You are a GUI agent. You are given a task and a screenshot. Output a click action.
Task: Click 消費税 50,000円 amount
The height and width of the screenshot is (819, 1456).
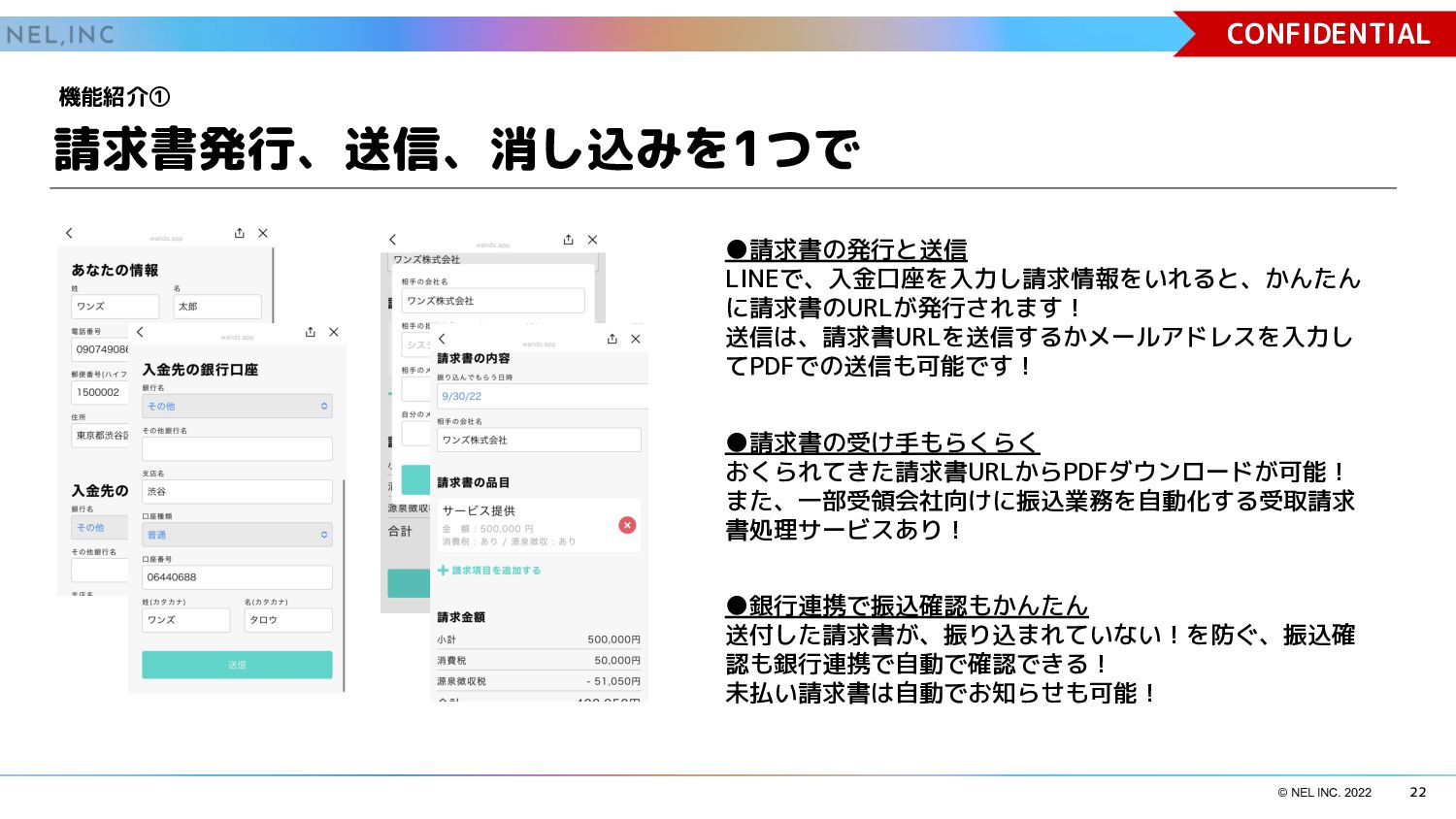tap(617, 661)
